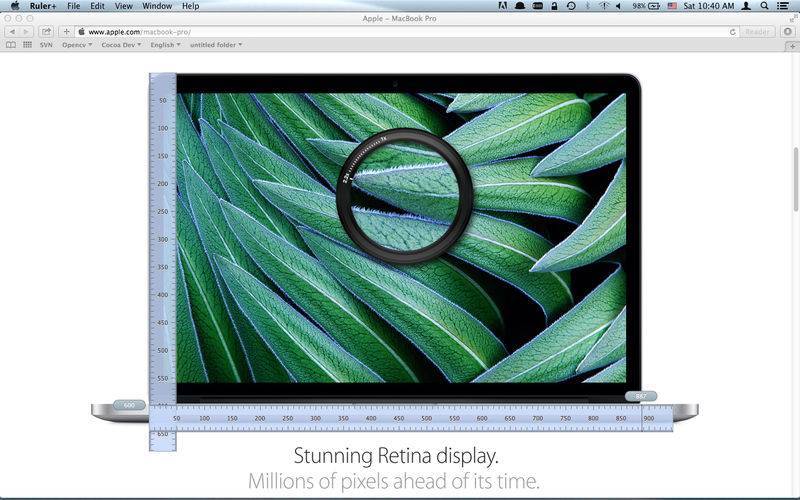Click the volume speaker icon
800x500 pixels.
618,6
